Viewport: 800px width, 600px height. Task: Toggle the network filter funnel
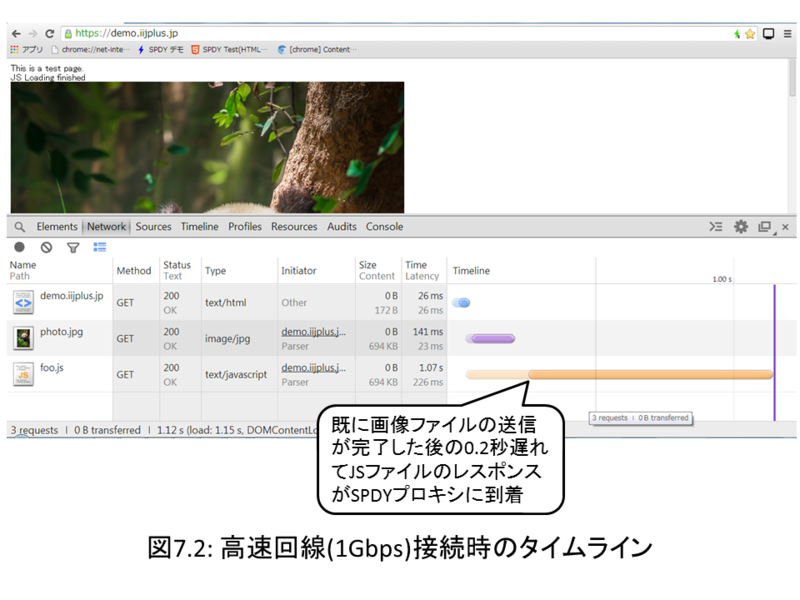pos(73,248)
